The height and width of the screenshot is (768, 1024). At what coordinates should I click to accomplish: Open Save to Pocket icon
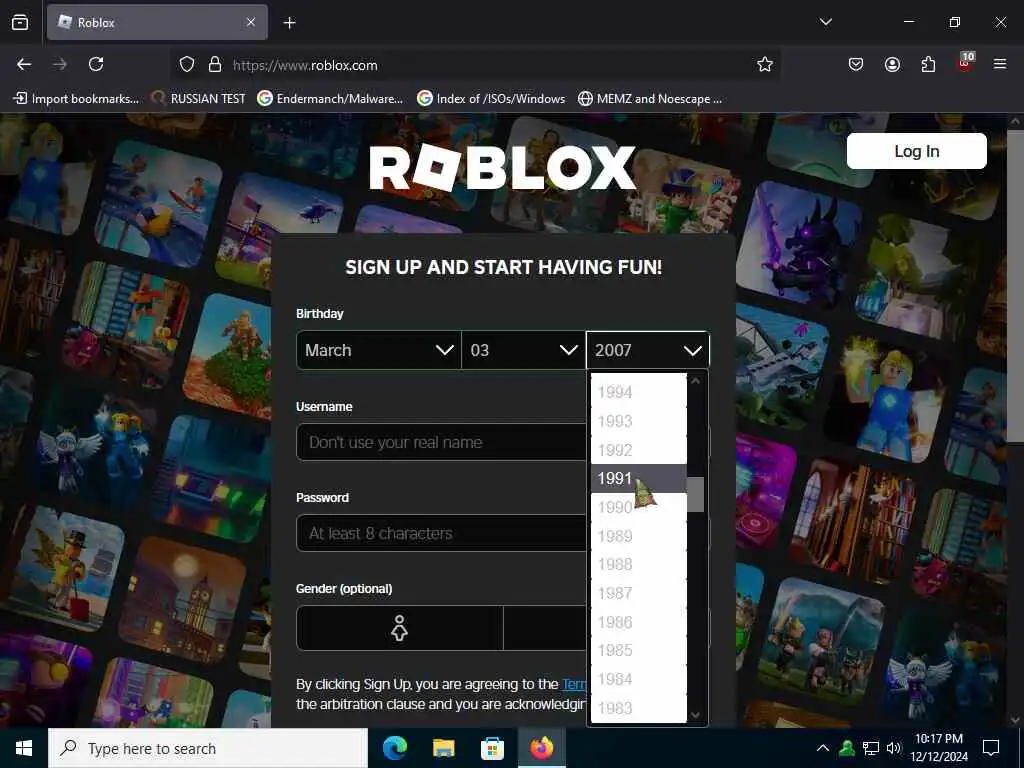(856, 64)
